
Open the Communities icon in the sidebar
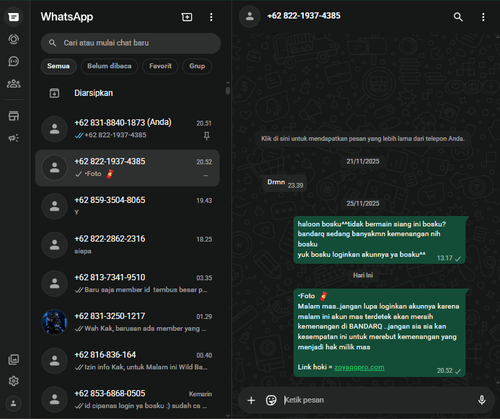[14, 84]
